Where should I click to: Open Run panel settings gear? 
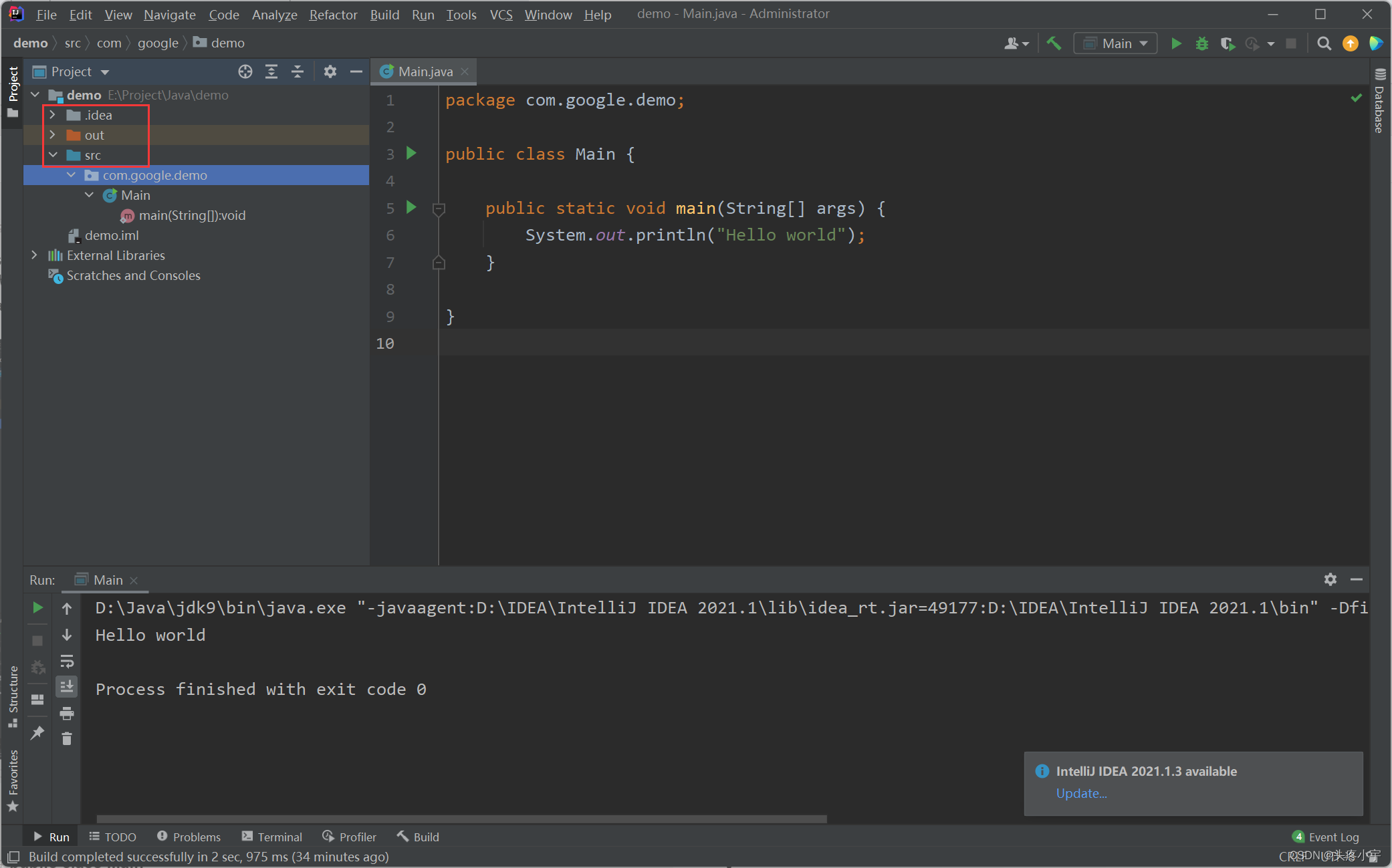click(1330, 579)
